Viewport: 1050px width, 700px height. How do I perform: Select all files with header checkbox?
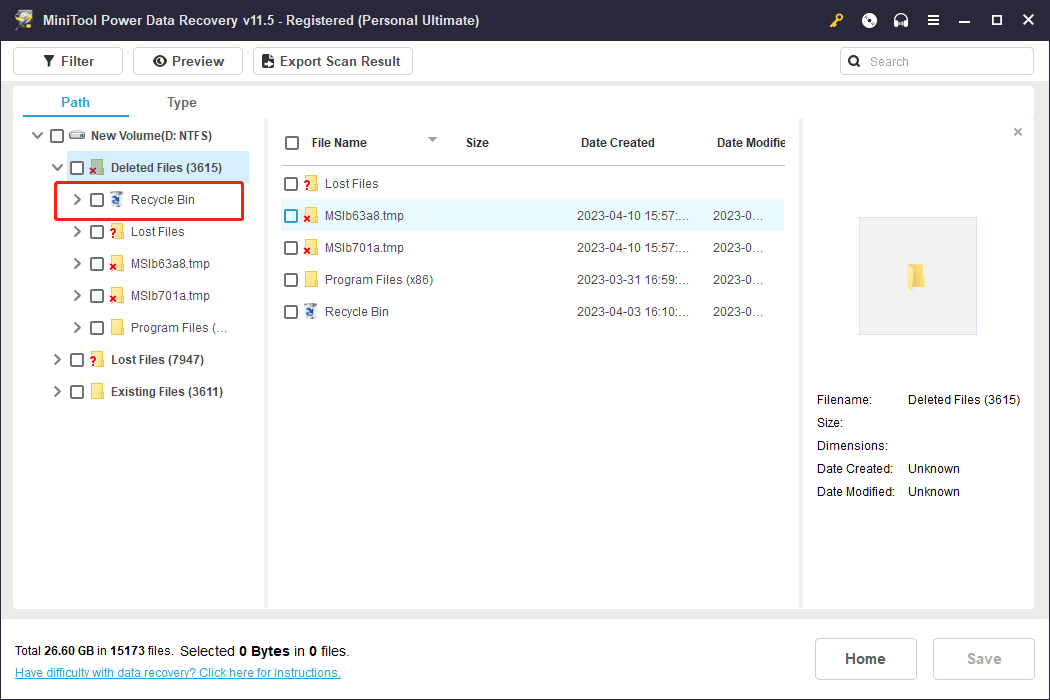292,143
